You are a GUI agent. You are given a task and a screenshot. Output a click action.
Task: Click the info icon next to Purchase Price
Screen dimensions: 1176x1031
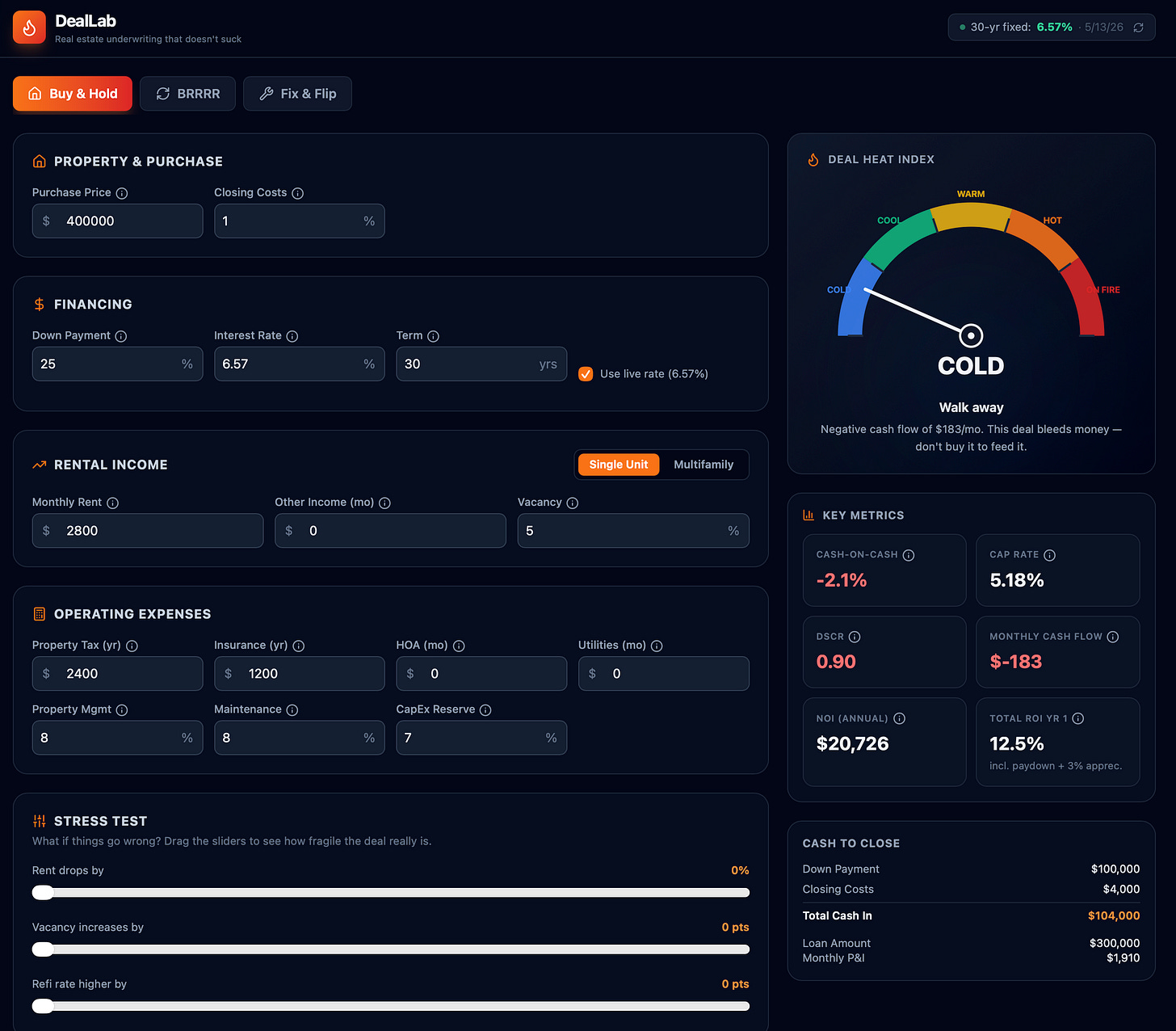122,193
